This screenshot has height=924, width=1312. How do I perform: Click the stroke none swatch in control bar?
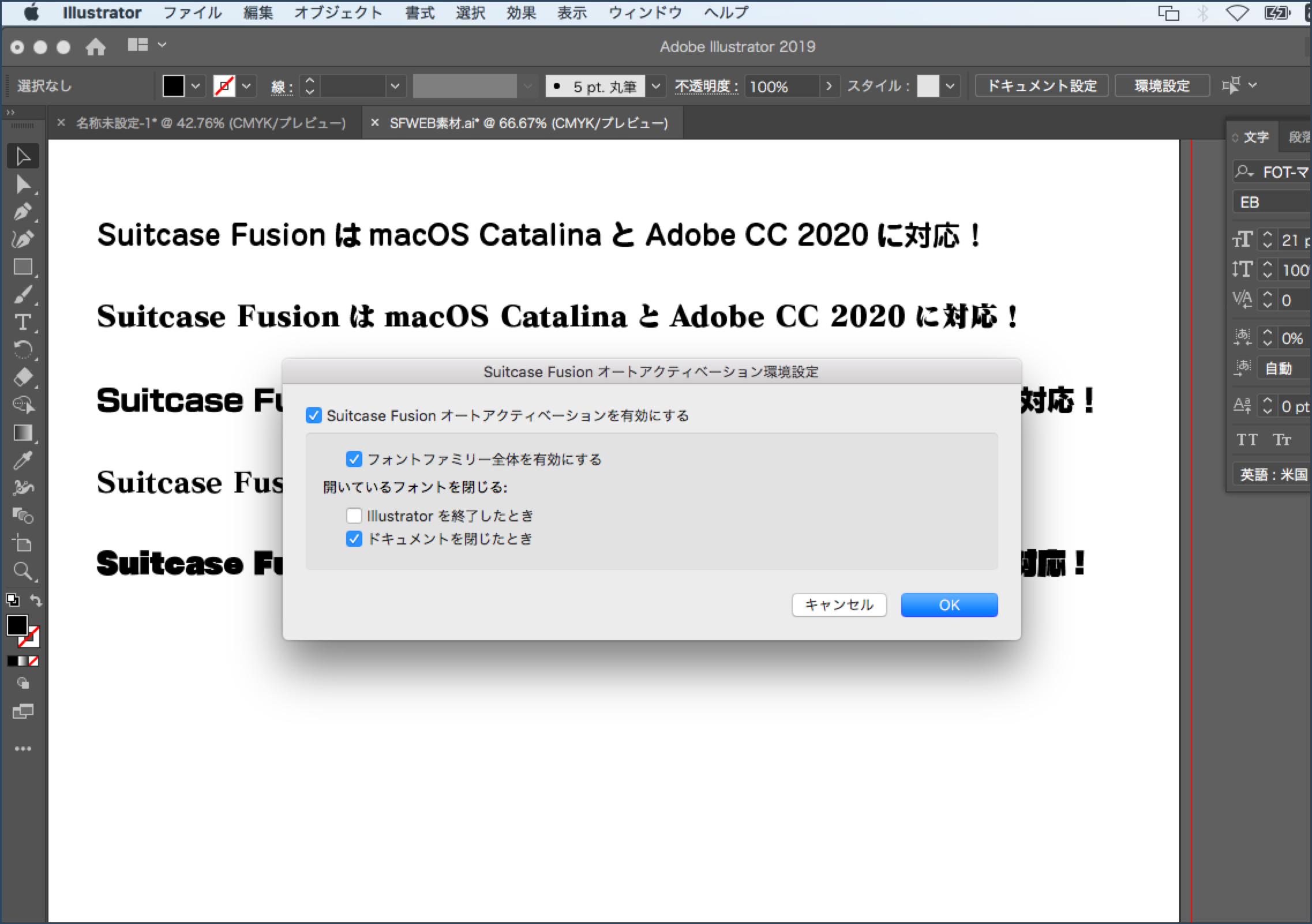(x=224, y=87)
